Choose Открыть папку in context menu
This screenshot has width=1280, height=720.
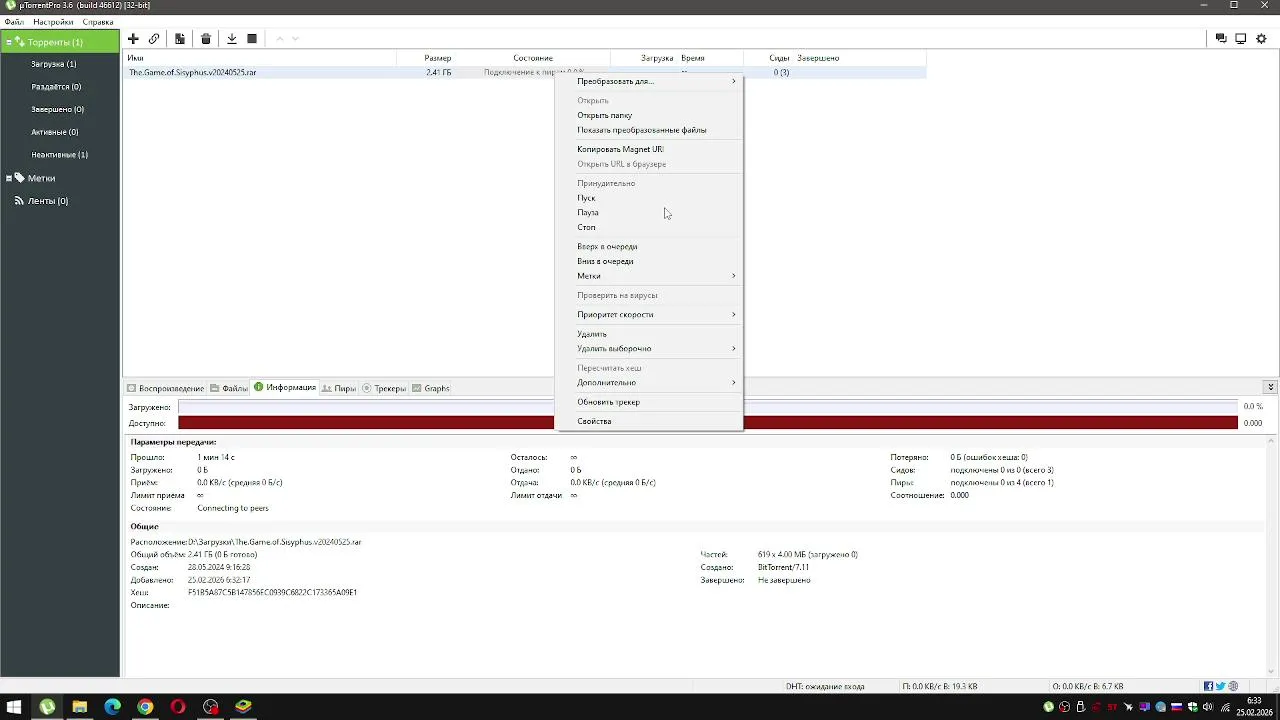click(650, 115)
